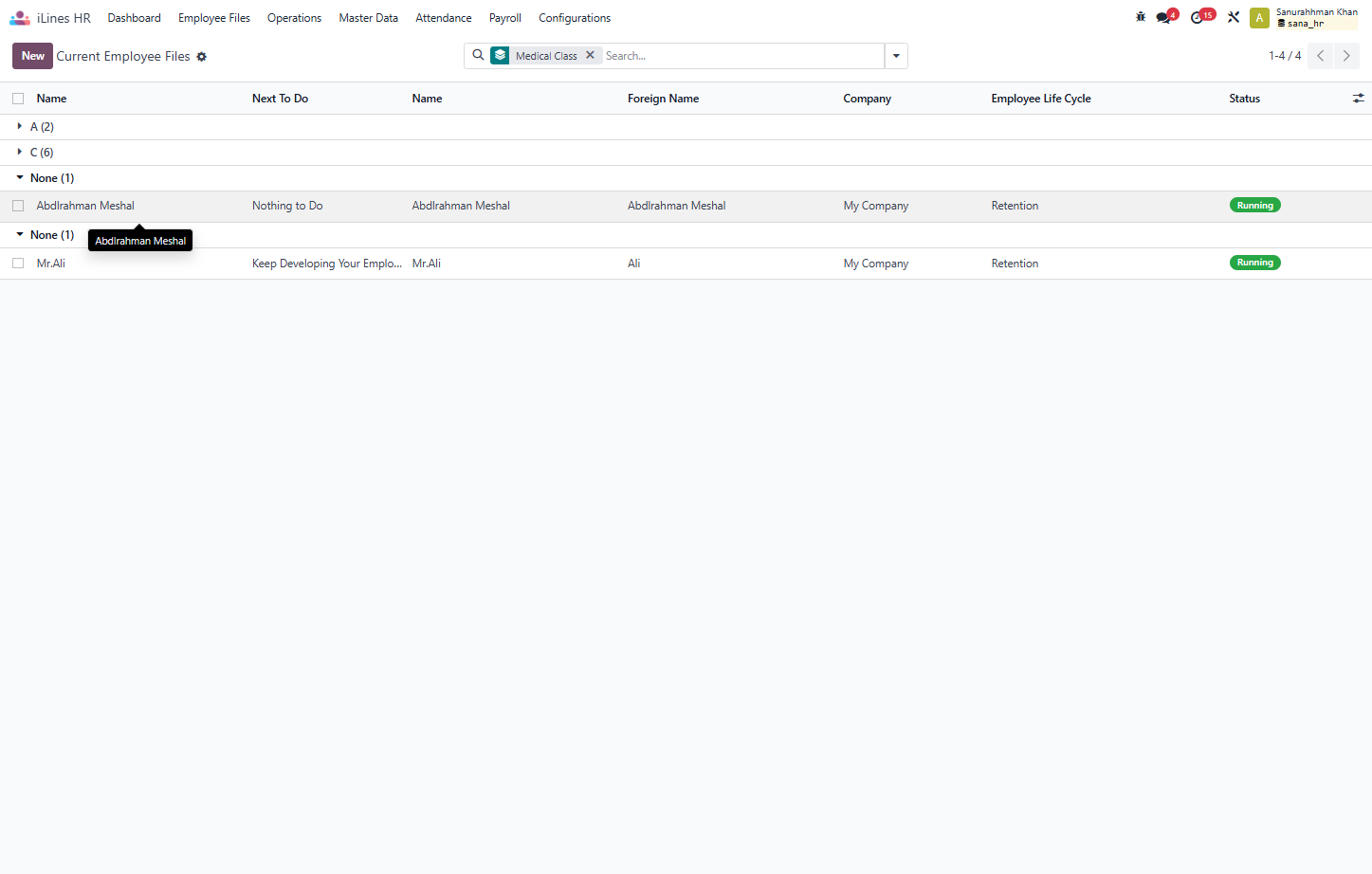Toggle the select-all header checkbox
The image size is (1372, 874).
(18, 99)
